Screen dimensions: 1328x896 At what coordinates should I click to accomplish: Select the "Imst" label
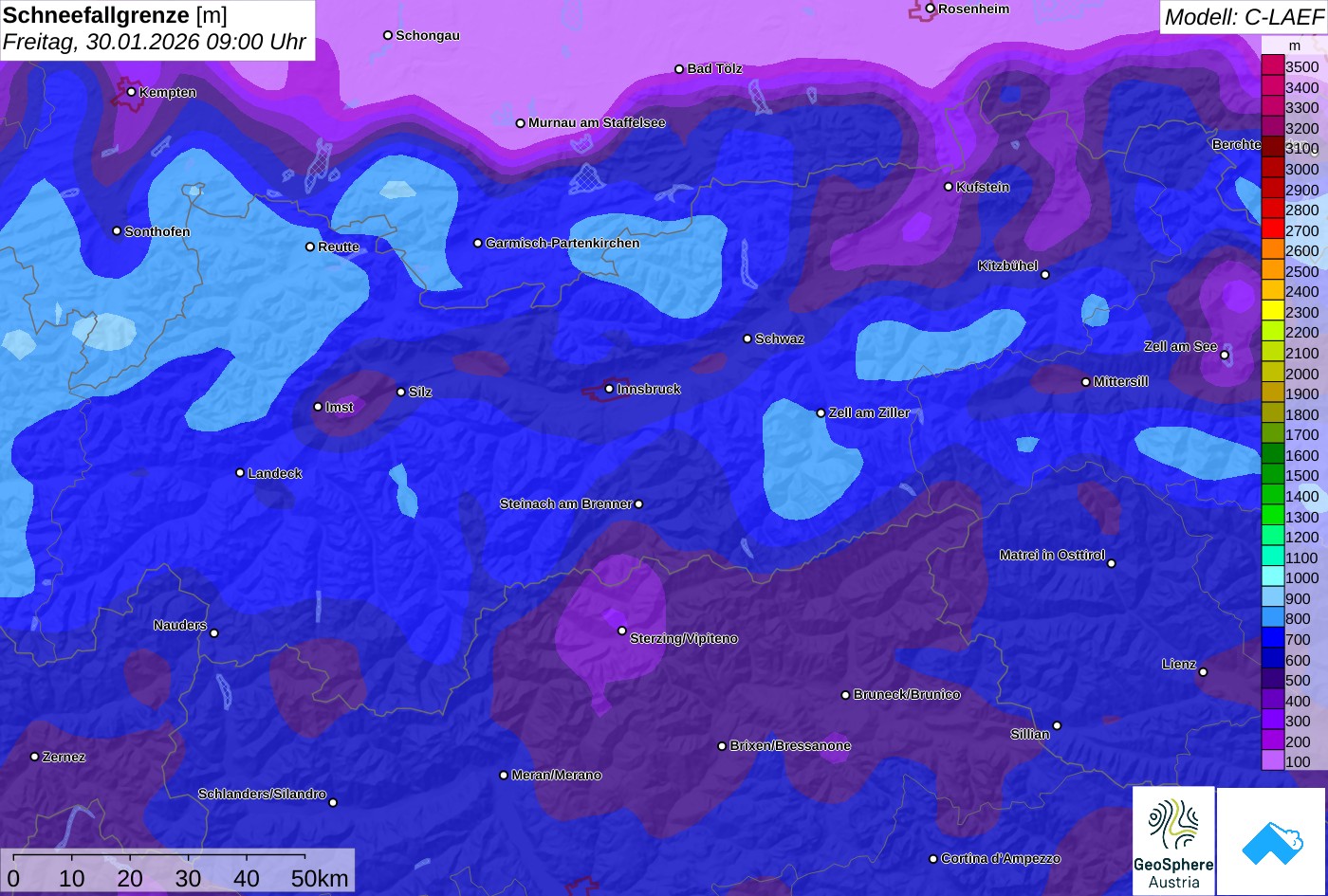(340, 408)
